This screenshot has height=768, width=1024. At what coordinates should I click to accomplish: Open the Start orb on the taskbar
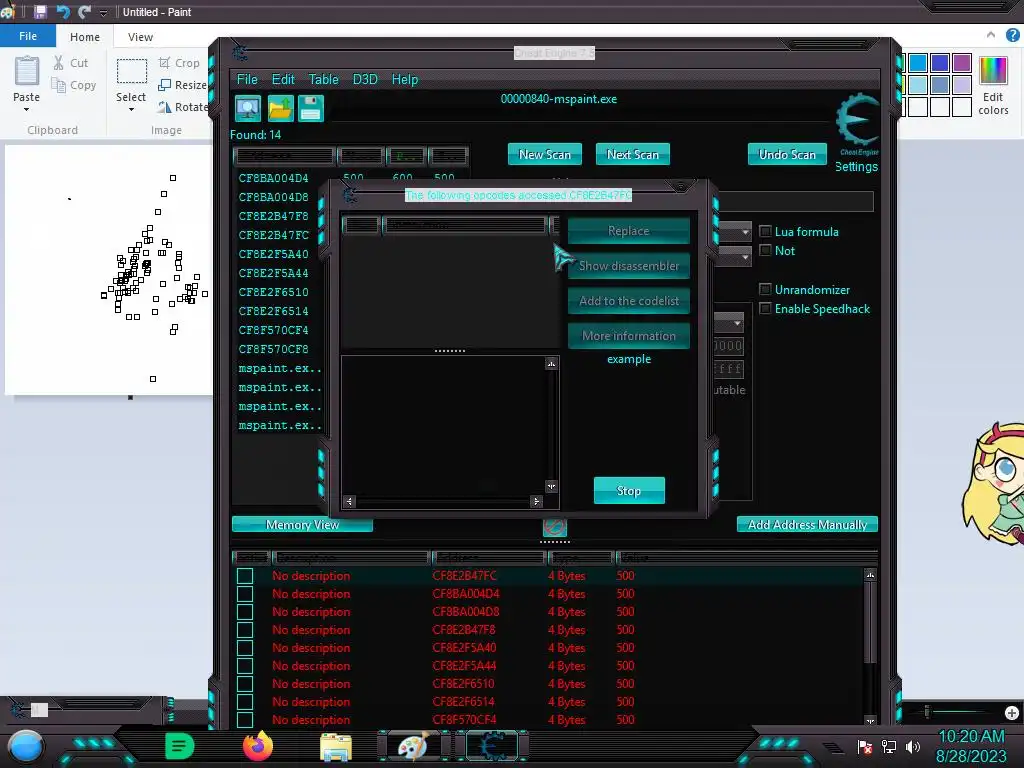click(x=26, y=746)
